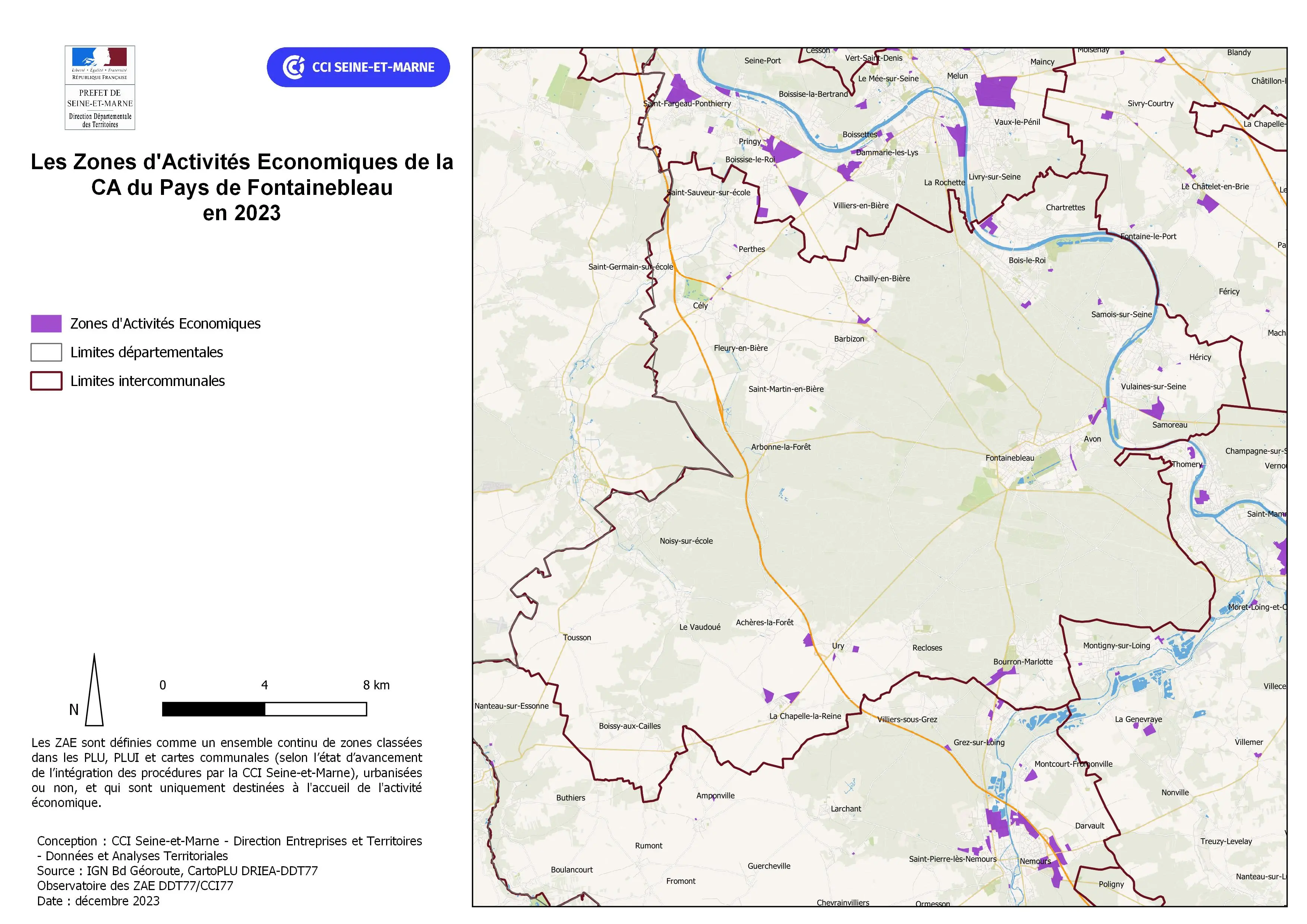1307x924 pixels.
Task: Click the Sivry-Courtry label
Action: coord(1150,103)
